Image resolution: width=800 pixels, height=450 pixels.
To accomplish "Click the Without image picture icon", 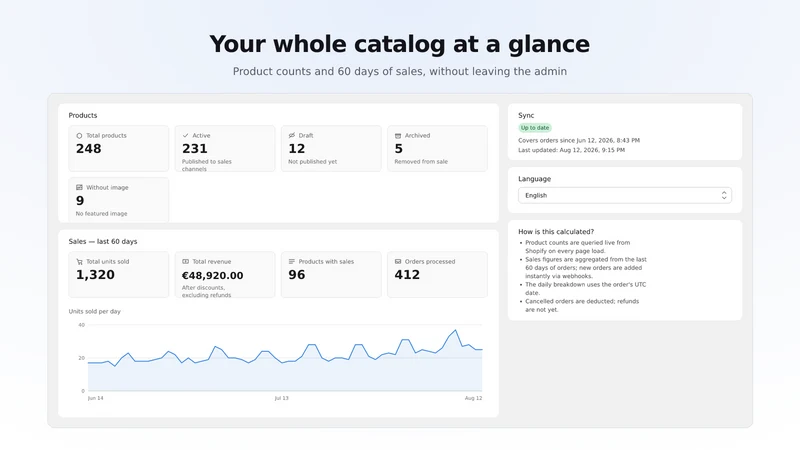I will (x=79, y=188).
